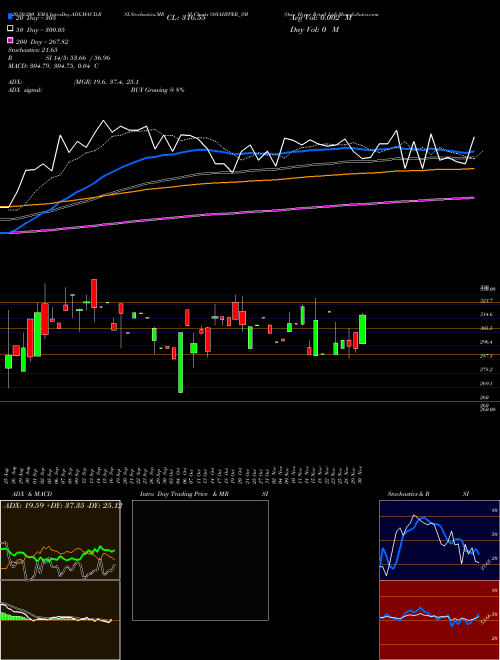Click the 322.7 price axis label

click(x=487, y=301)
